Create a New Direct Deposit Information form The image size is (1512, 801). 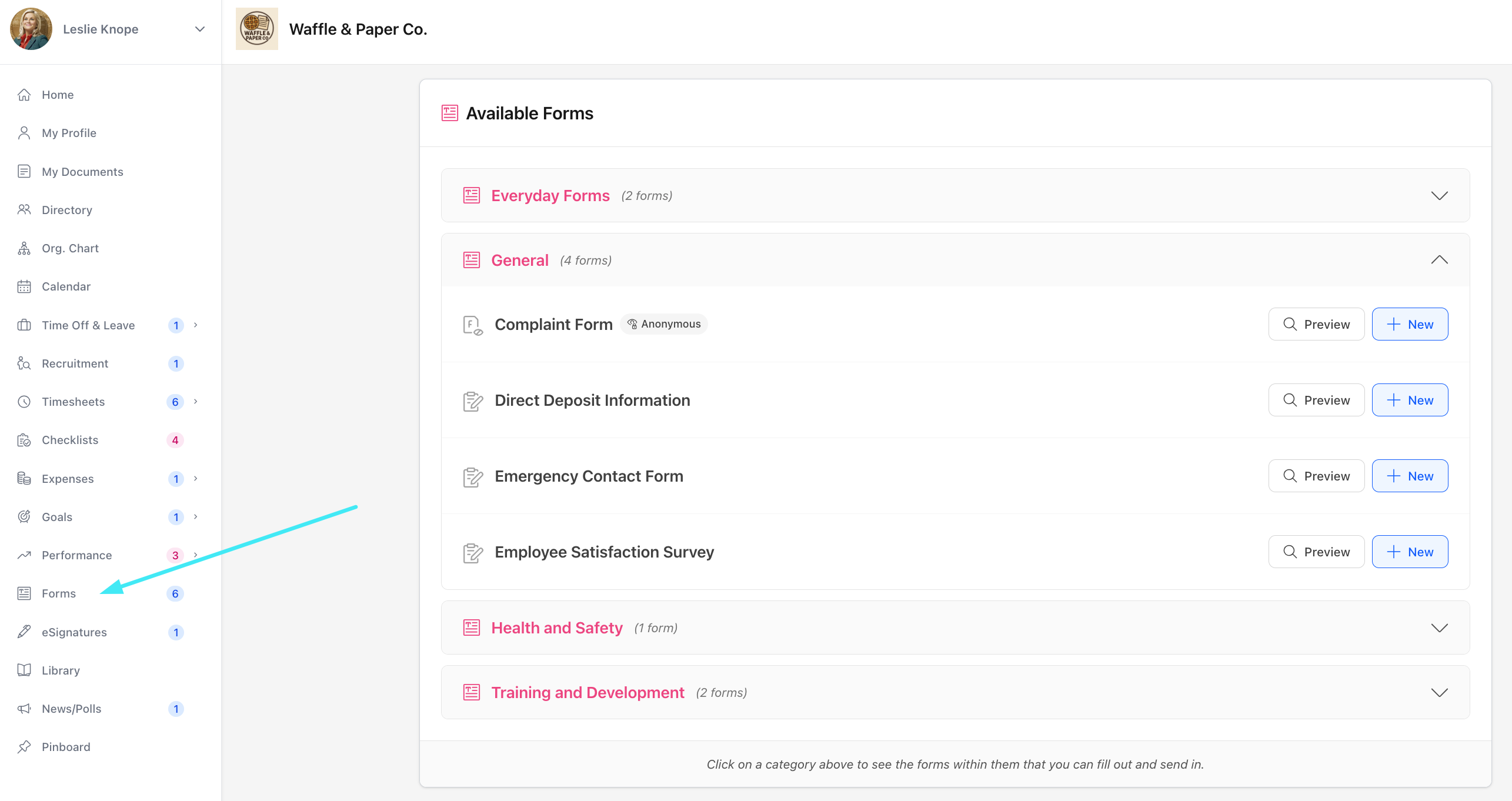click(x=1410, y=400)
